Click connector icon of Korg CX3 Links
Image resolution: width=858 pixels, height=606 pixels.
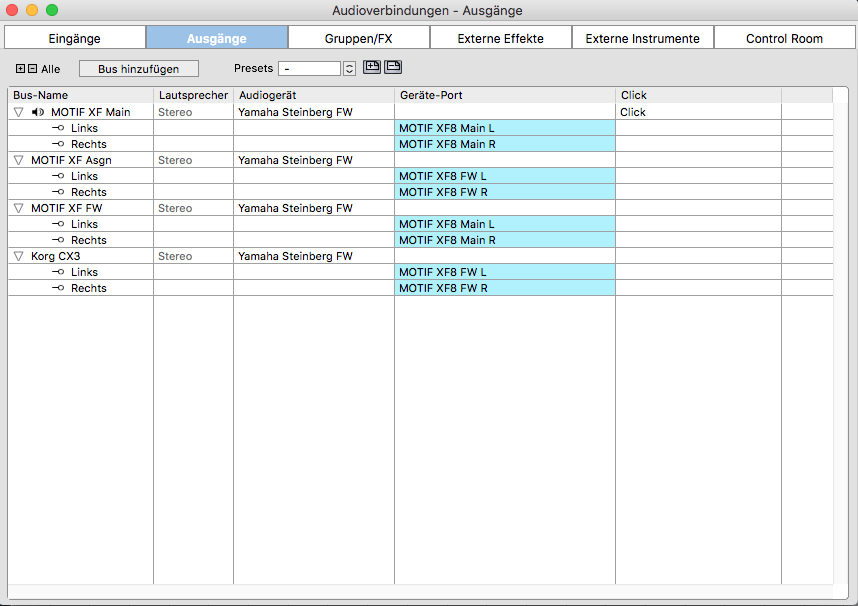click(x=58, y=273)
